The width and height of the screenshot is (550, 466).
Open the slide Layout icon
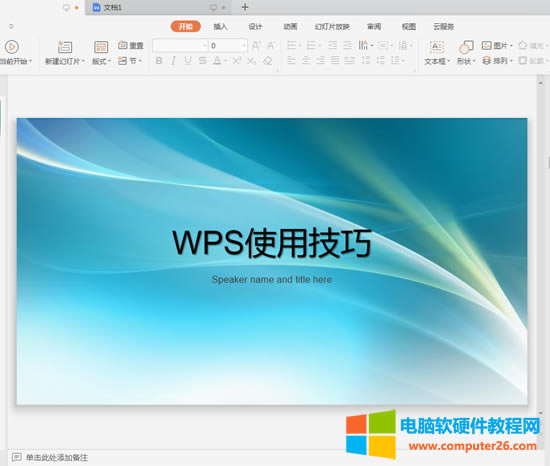coord(101,47)
